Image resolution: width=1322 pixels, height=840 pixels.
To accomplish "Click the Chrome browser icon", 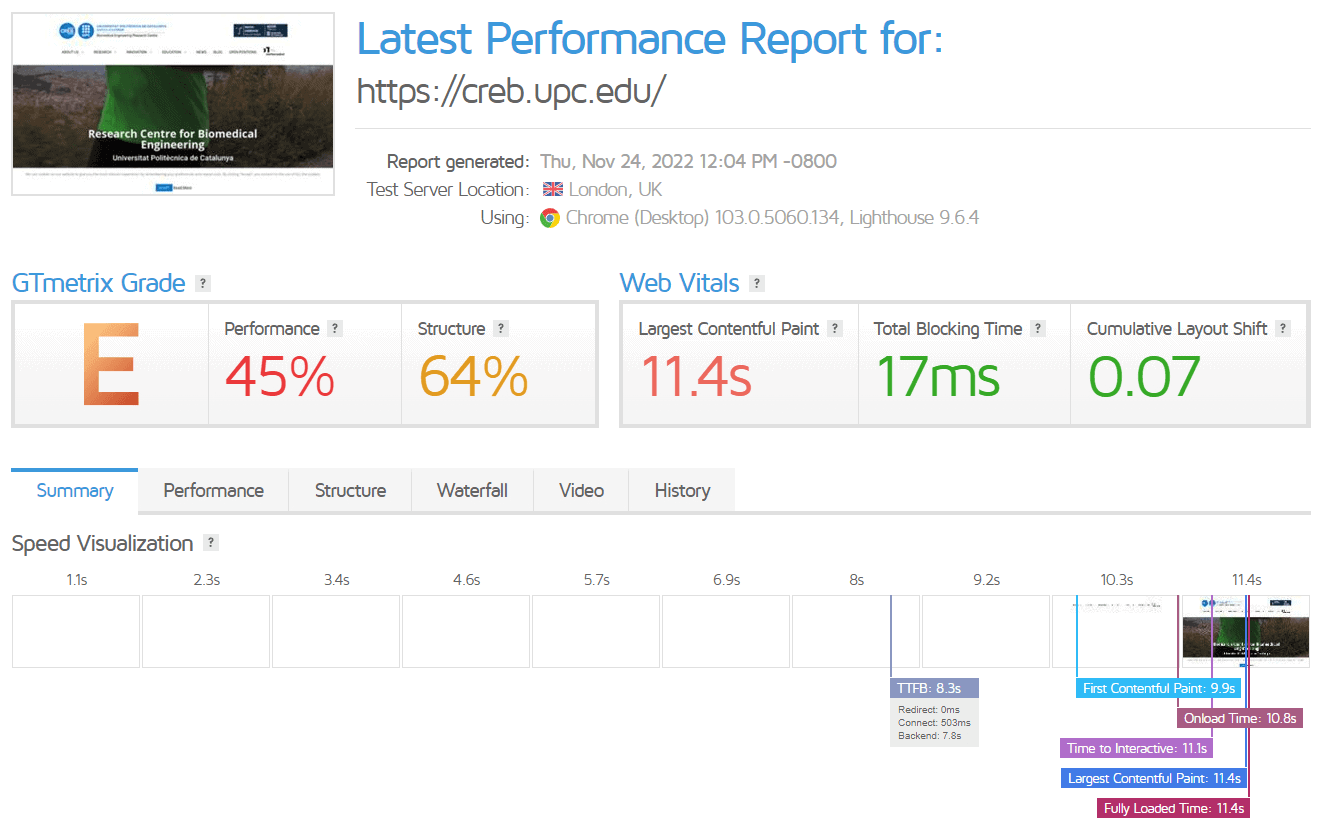I will [549, 218].
